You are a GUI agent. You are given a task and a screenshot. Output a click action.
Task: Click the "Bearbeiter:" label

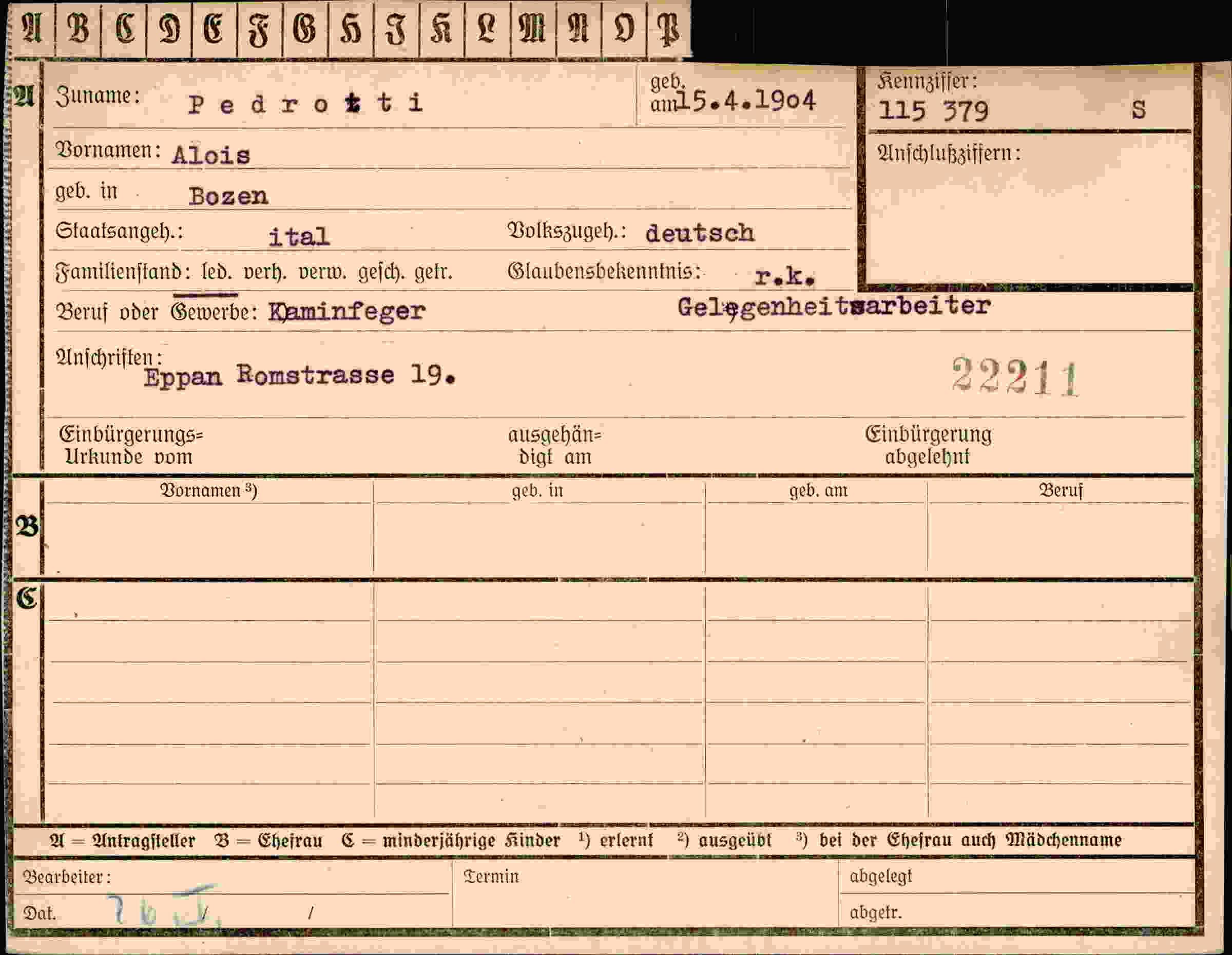pyautogui.click(x=67, y=877)
